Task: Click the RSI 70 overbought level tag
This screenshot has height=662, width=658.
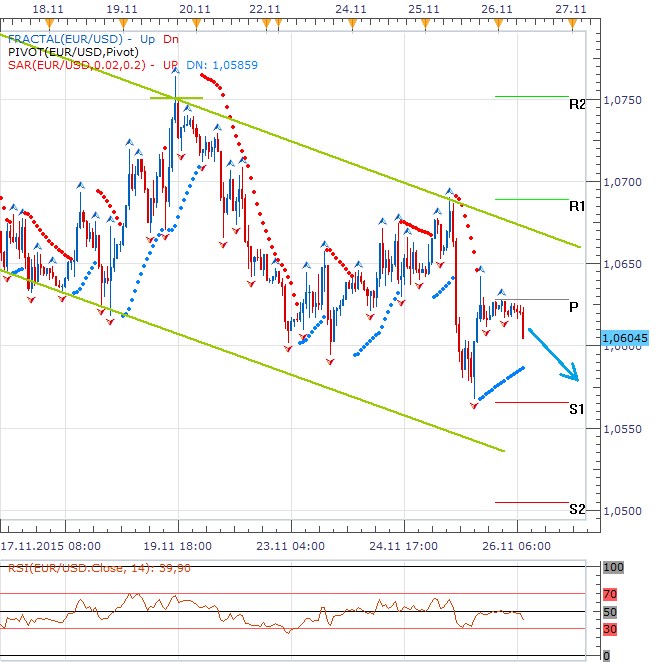Action: pos(611,595)
